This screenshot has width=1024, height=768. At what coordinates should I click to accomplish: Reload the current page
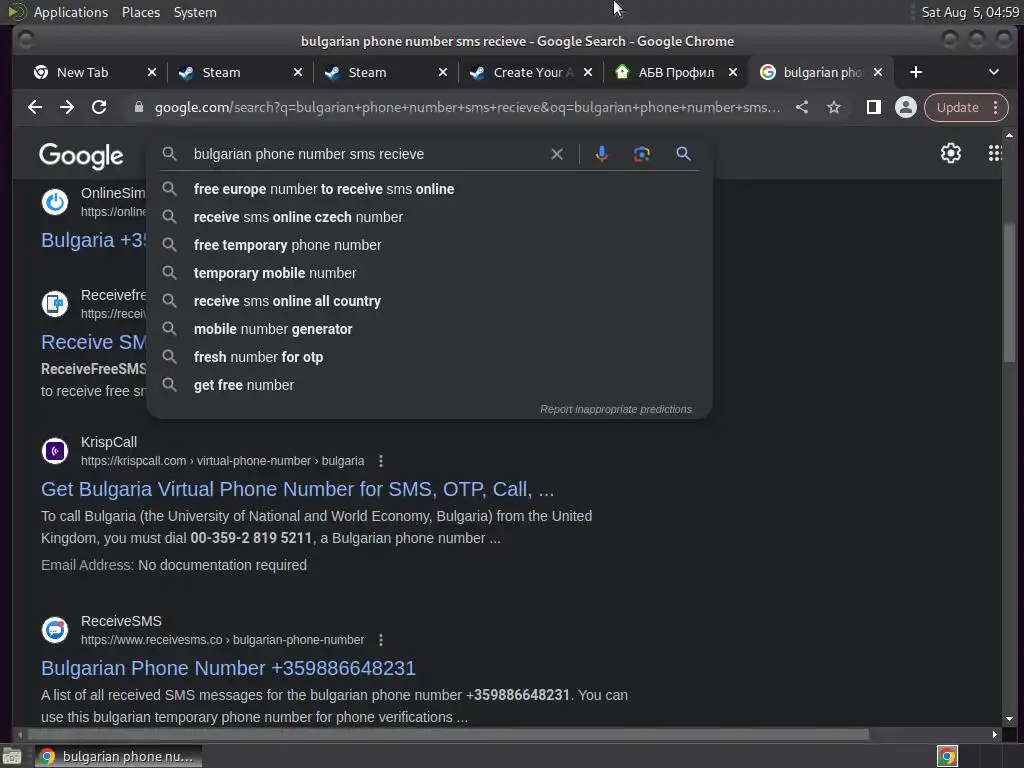99,107
